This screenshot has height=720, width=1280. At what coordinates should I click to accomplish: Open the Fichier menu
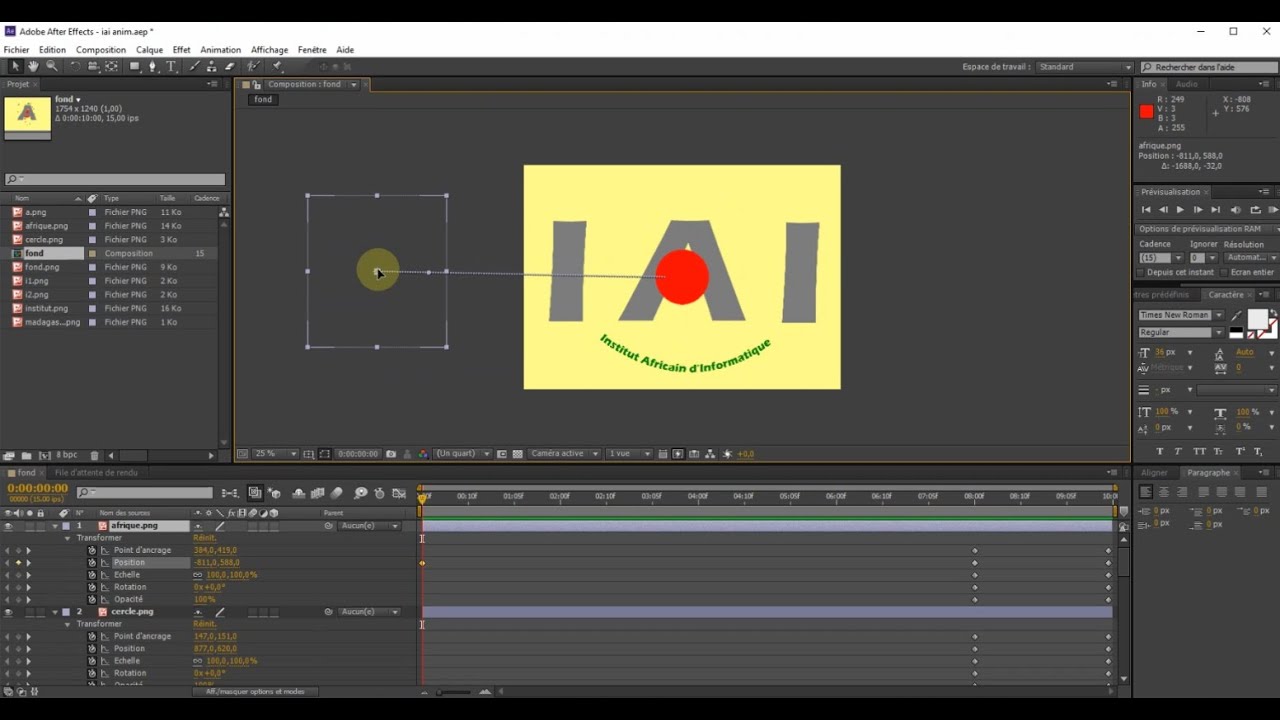pos(17,50)
